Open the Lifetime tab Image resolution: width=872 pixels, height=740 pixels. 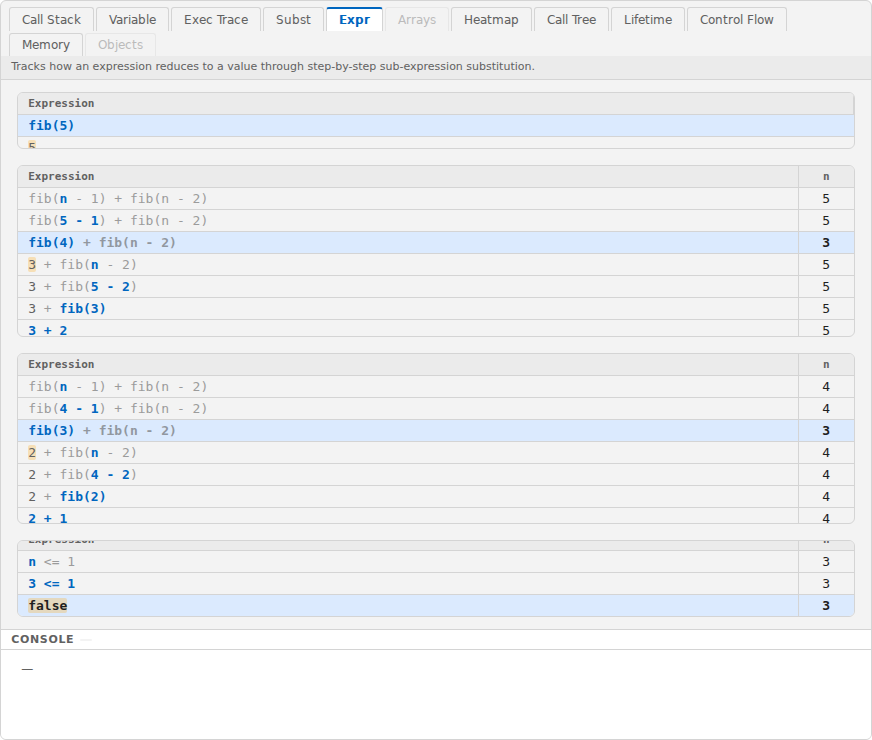[647, 19]
